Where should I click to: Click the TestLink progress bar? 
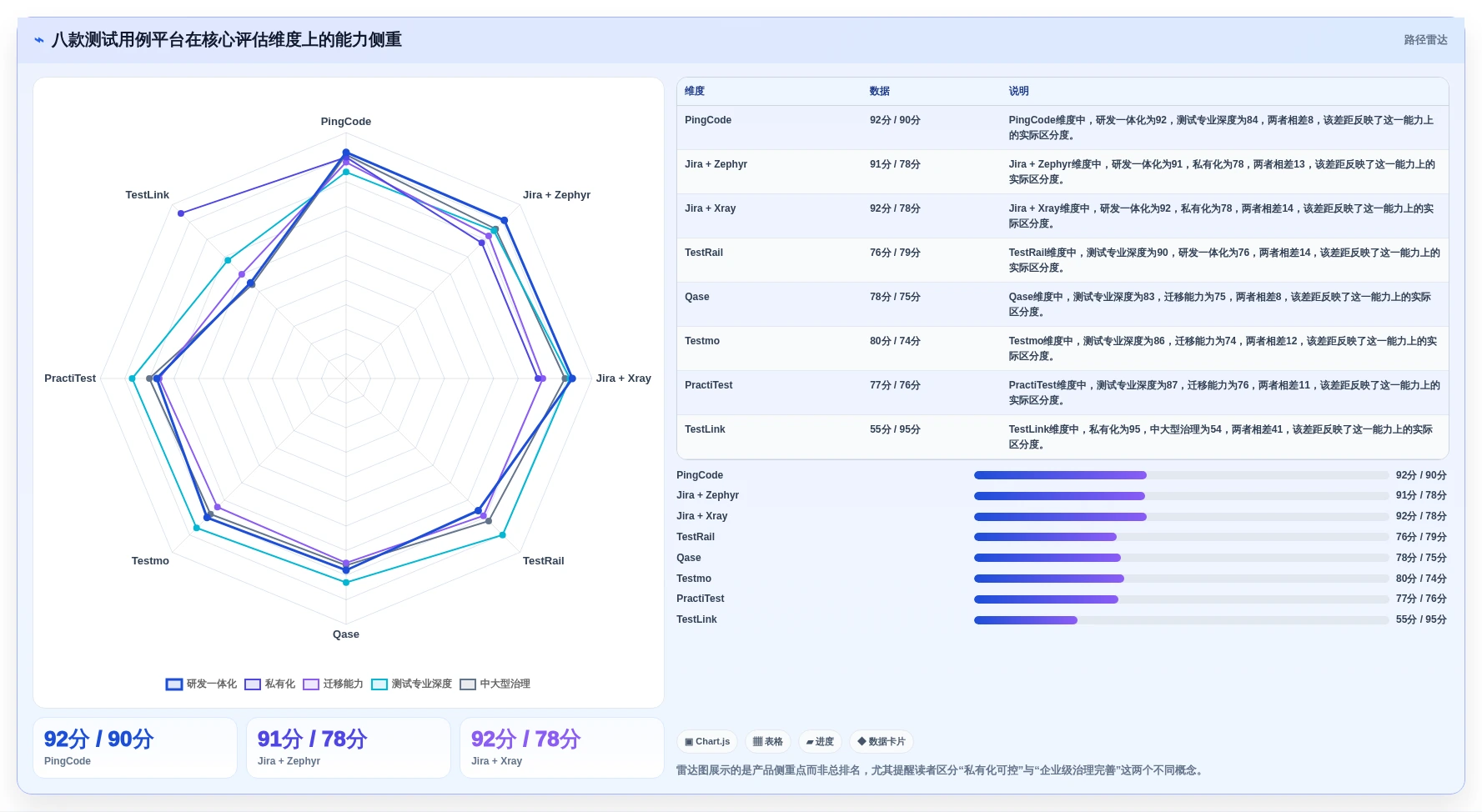point(1181,619)
